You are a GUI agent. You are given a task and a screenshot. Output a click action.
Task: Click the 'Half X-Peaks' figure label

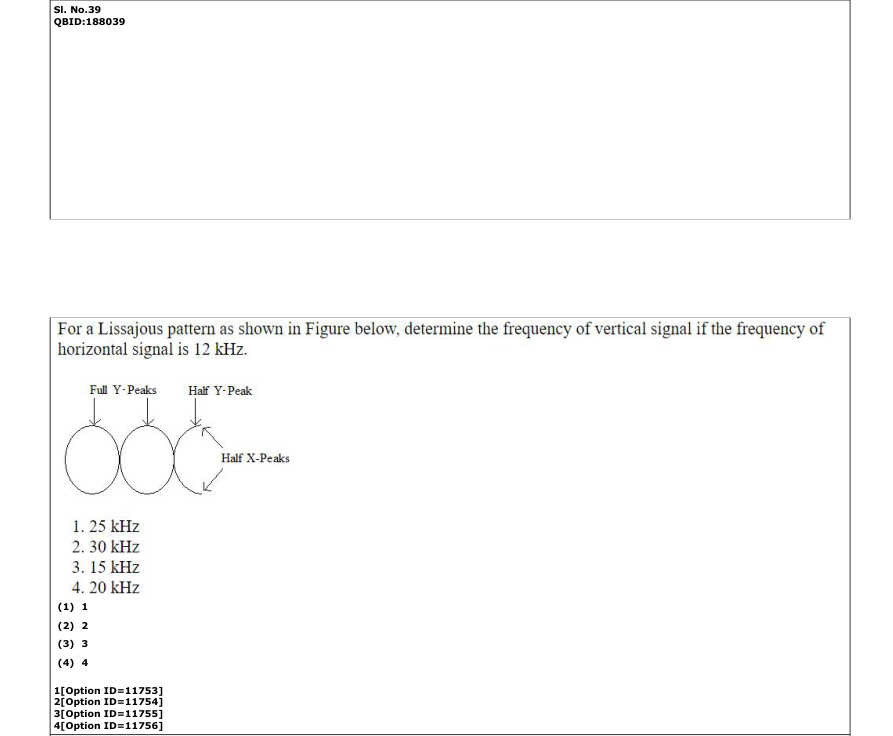pyautogui.click(x=255, y=458)
